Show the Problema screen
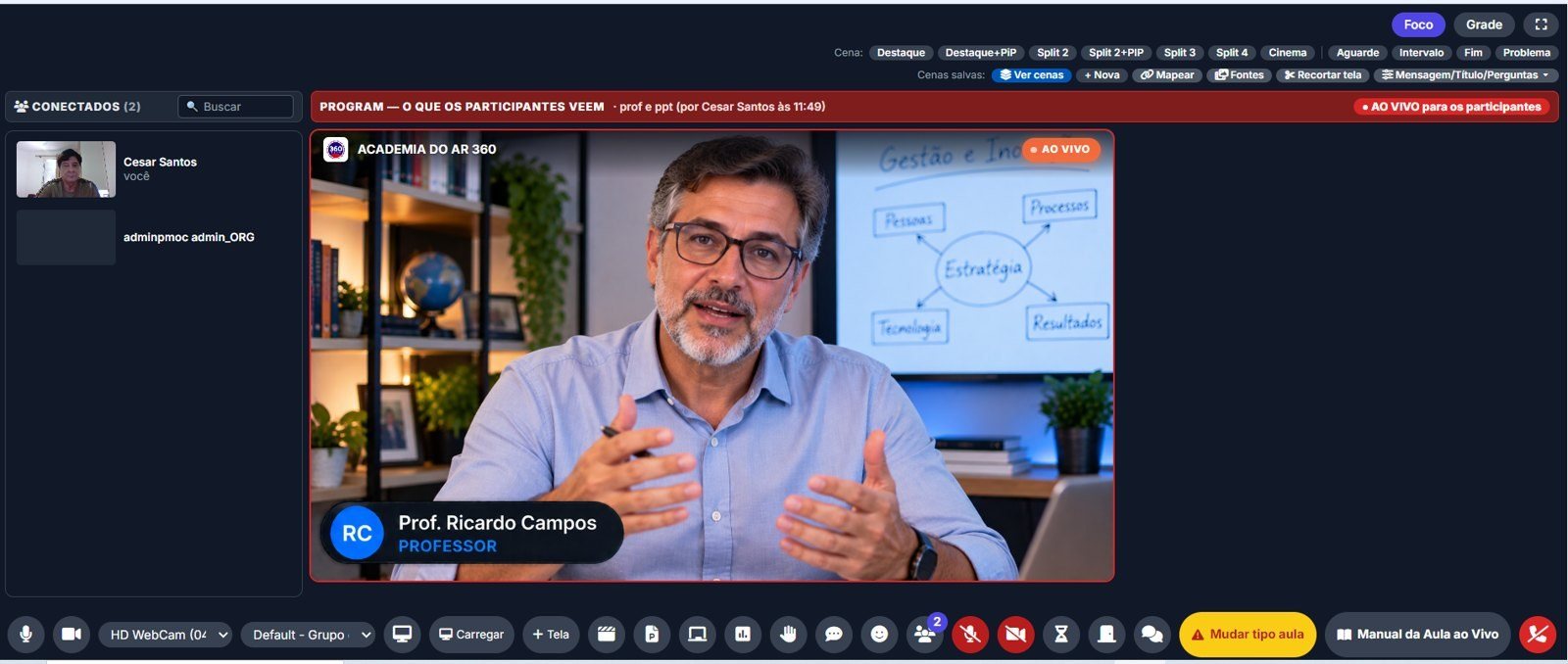This screenshot has width=1568, height=664. click(1527, 53)
